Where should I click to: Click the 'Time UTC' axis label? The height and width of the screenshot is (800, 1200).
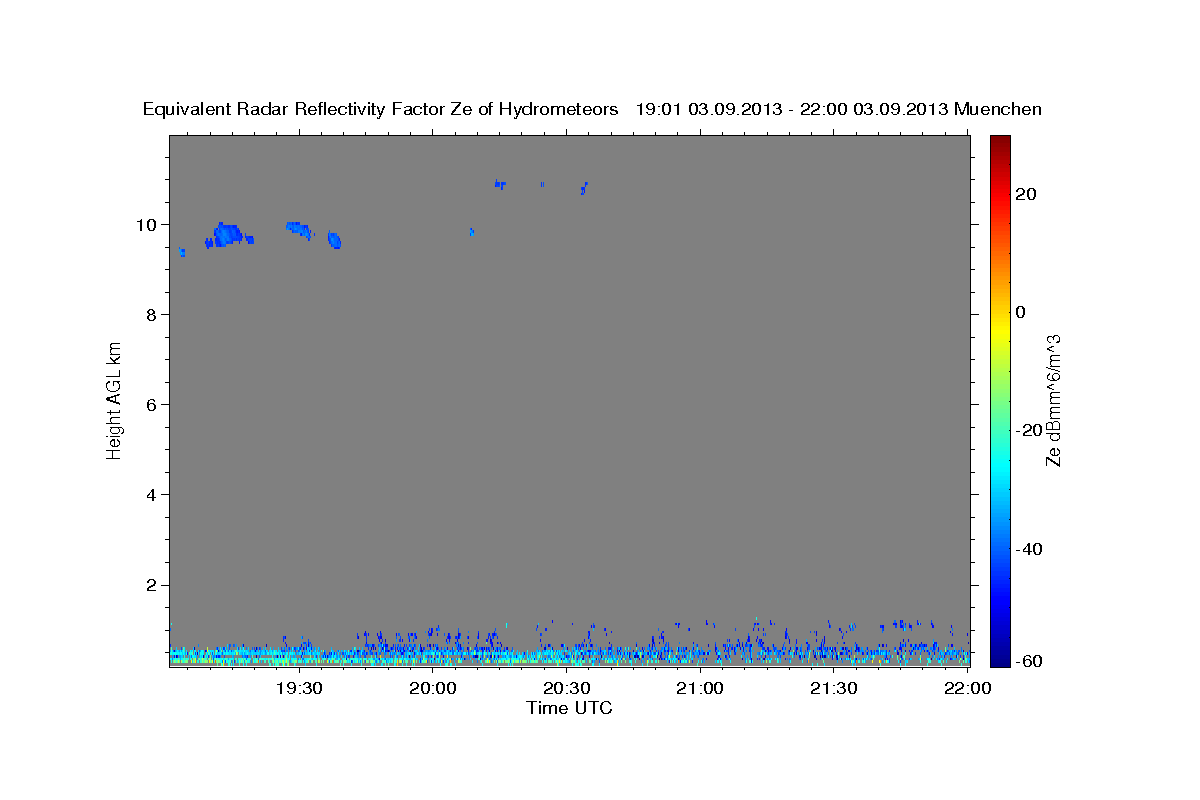(x=569, y=708)
